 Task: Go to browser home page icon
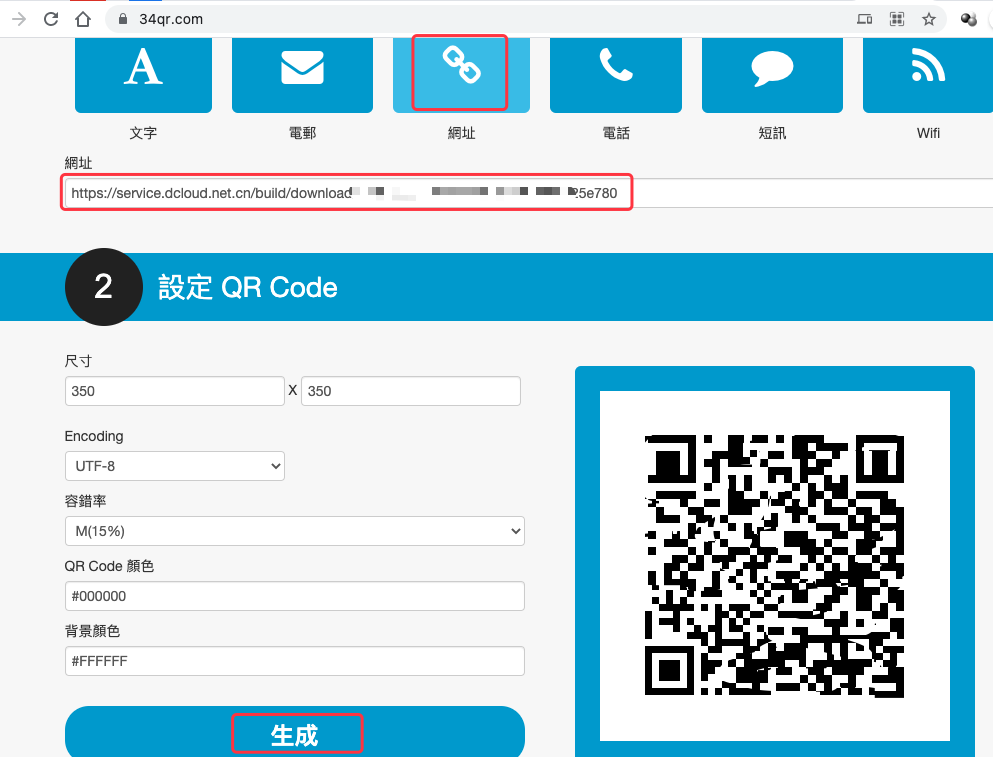83,19
